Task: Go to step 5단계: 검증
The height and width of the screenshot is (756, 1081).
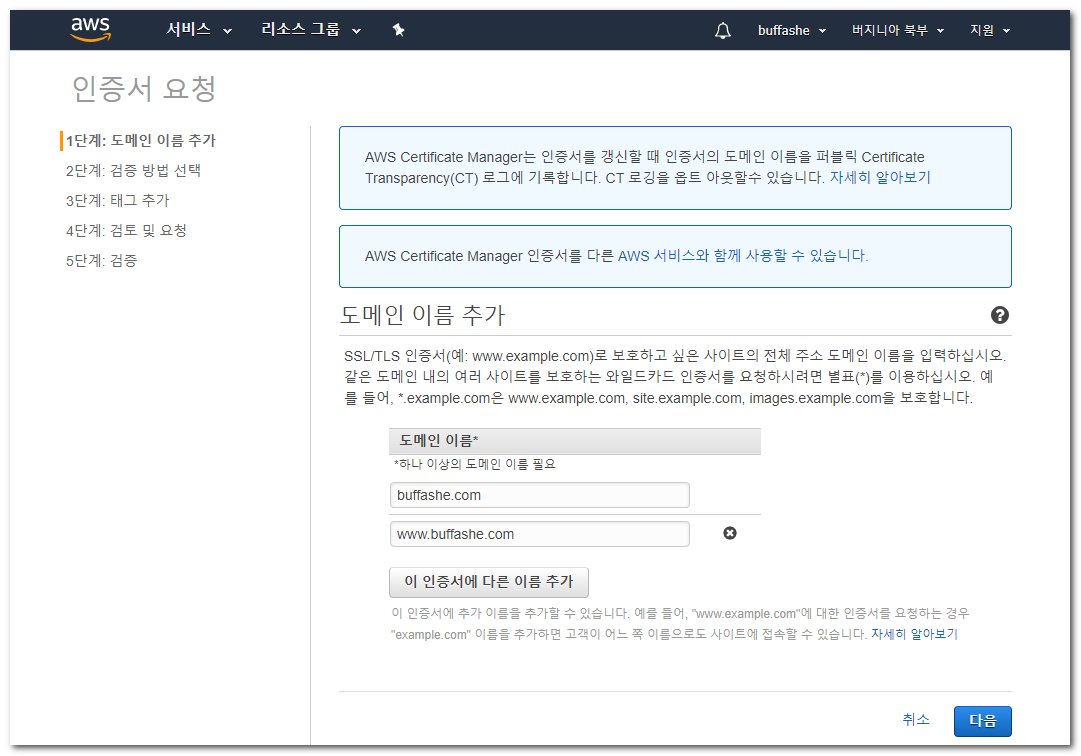Action: pos(101,260)
